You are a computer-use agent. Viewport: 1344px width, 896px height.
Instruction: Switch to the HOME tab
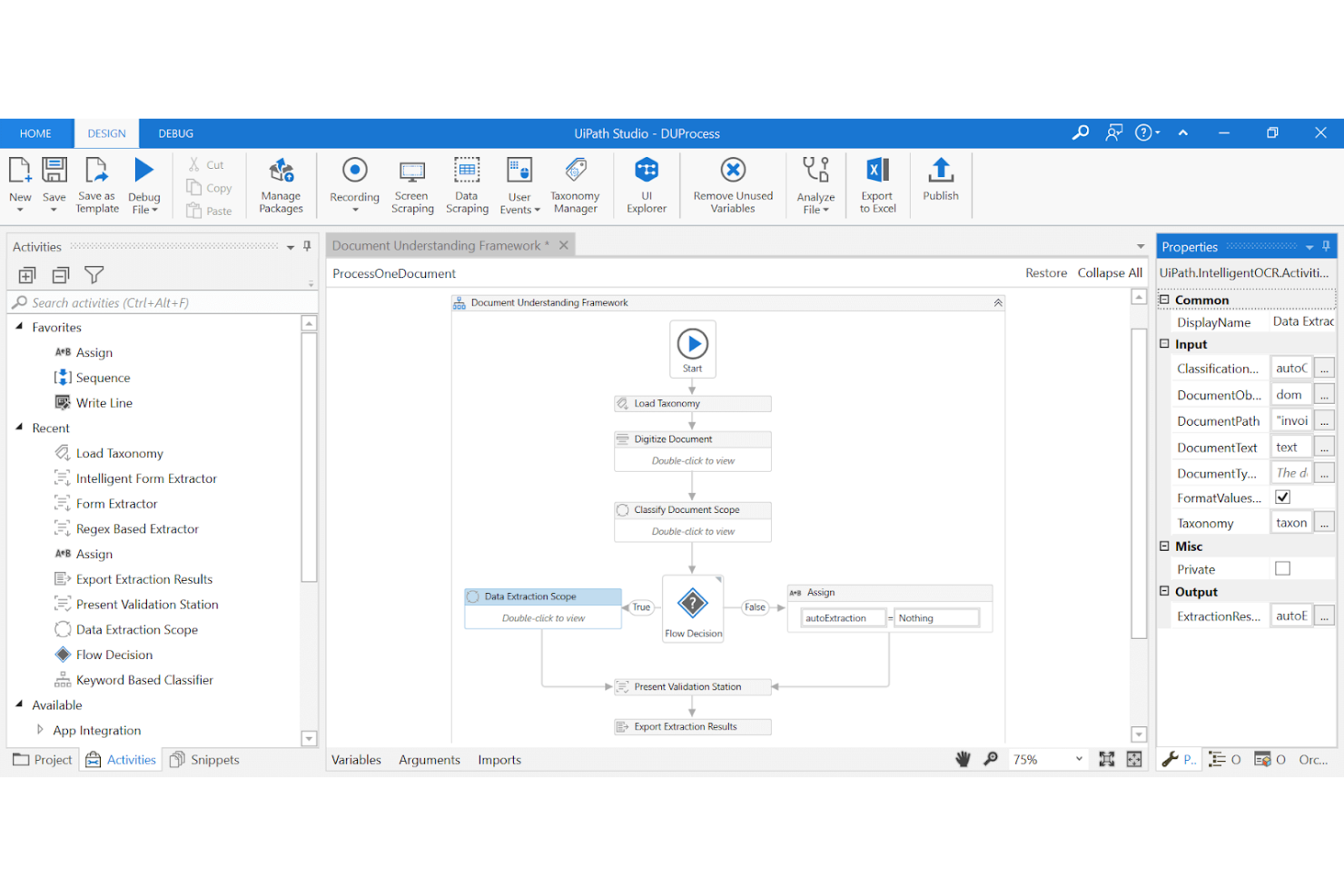[35, 133]
